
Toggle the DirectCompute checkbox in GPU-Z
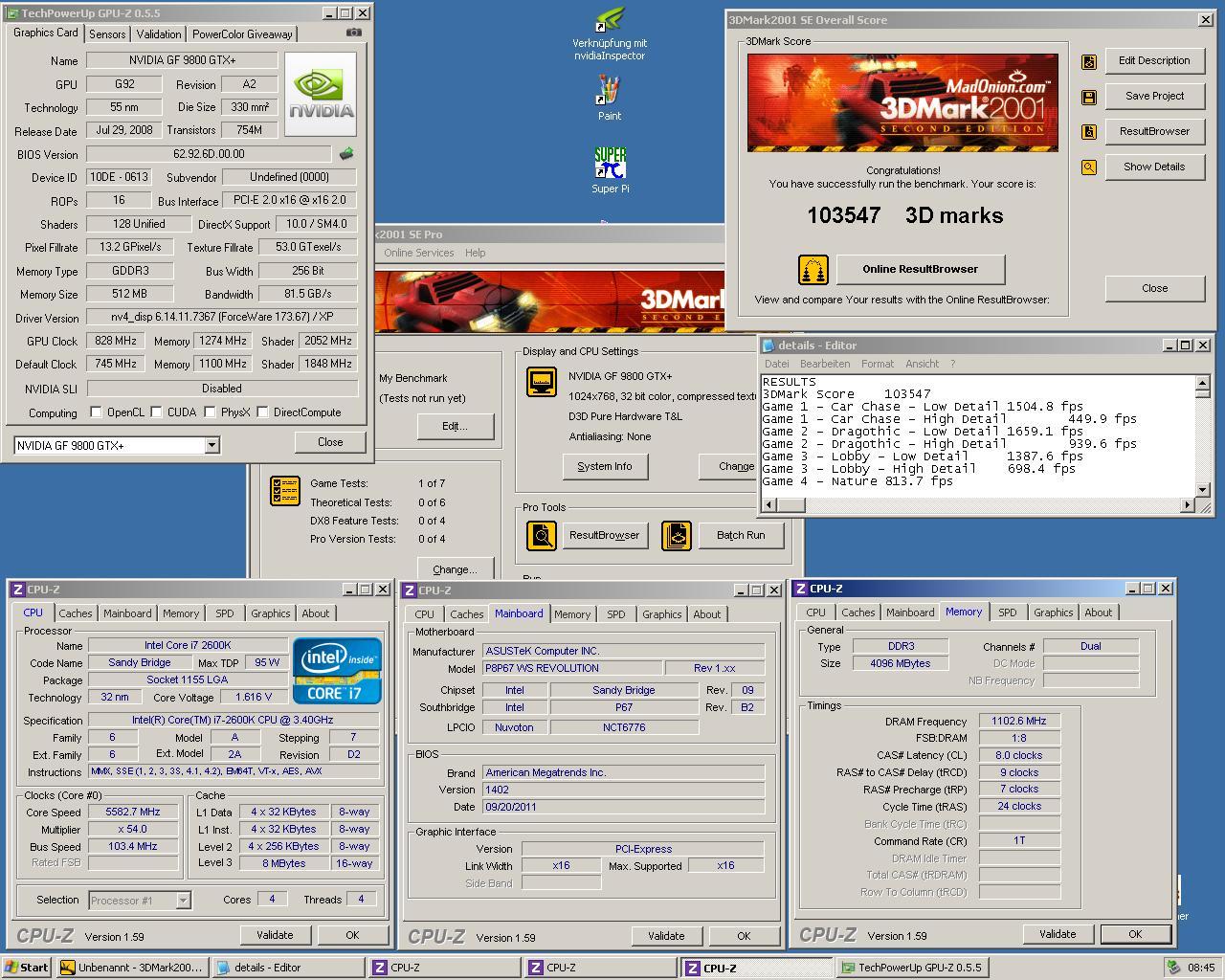pyautogui.click(x=262, y=412)
